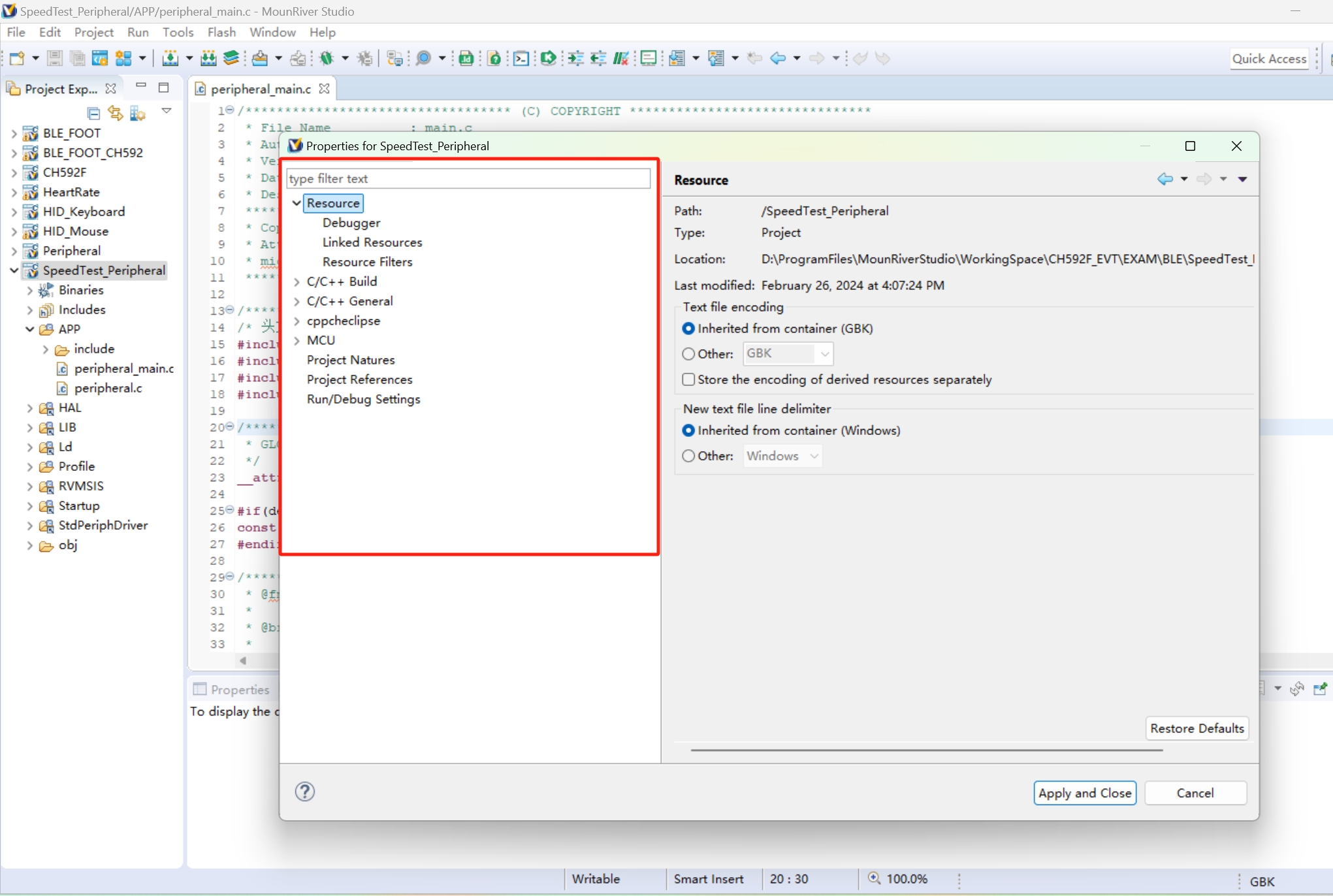1333x896 pixels.
Task: Click the Save toolbar icon
Action: tap(55, 58)
